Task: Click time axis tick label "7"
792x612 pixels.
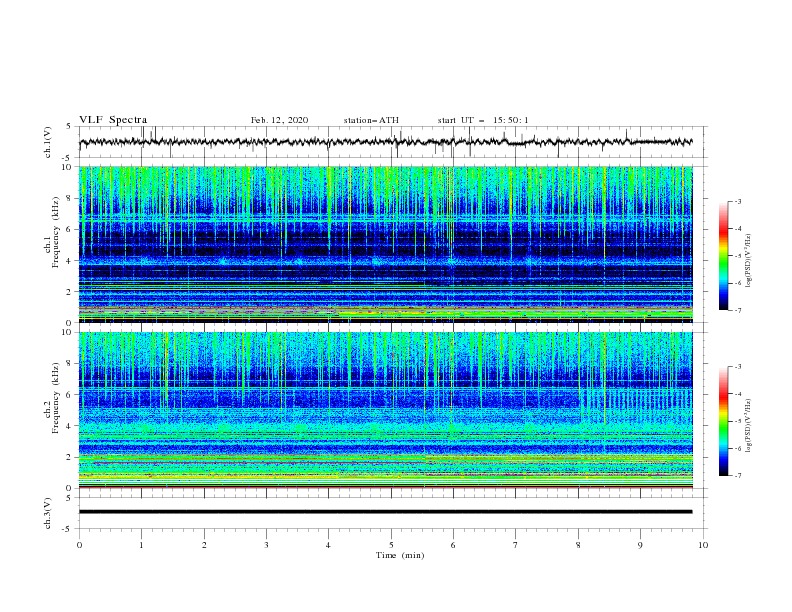Action: pos(515,545)
